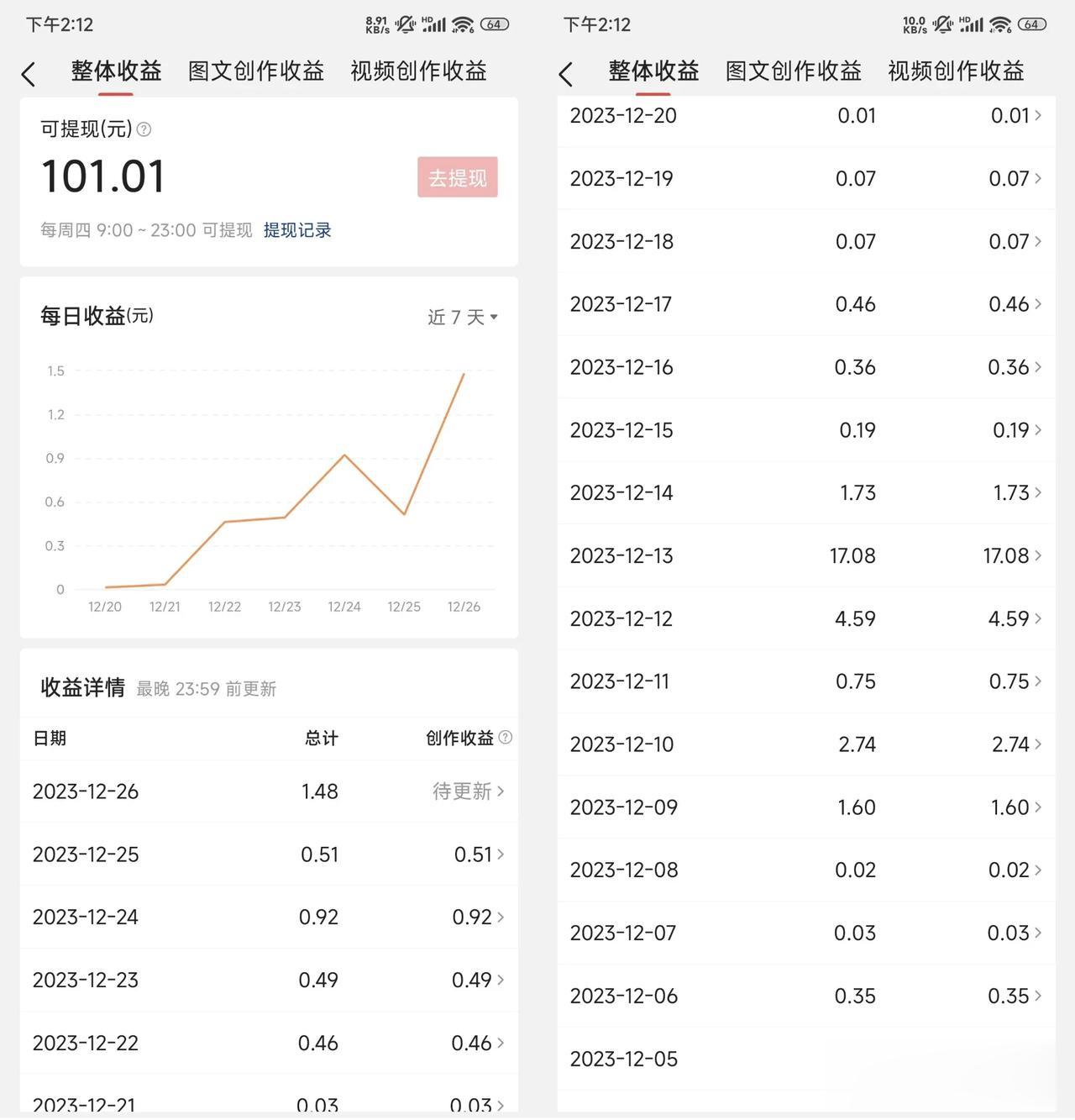Screen dimensions: 1075x1120
Task: Tap chart point above 12/22 label
Action: (224, 522)
